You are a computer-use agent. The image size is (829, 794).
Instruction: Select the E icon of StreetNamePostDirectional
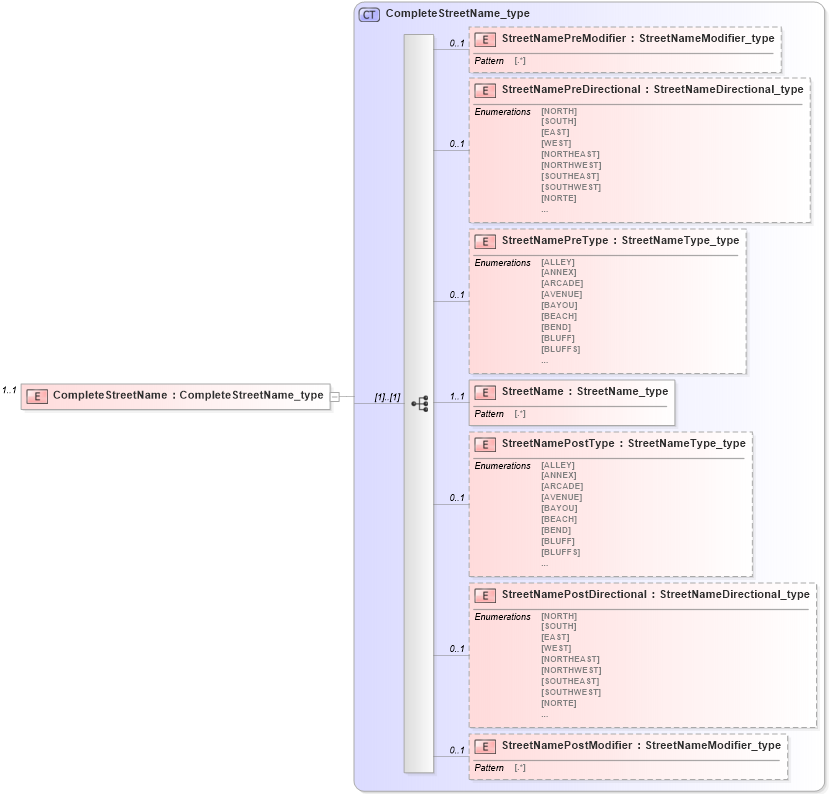tap(484, 595)
